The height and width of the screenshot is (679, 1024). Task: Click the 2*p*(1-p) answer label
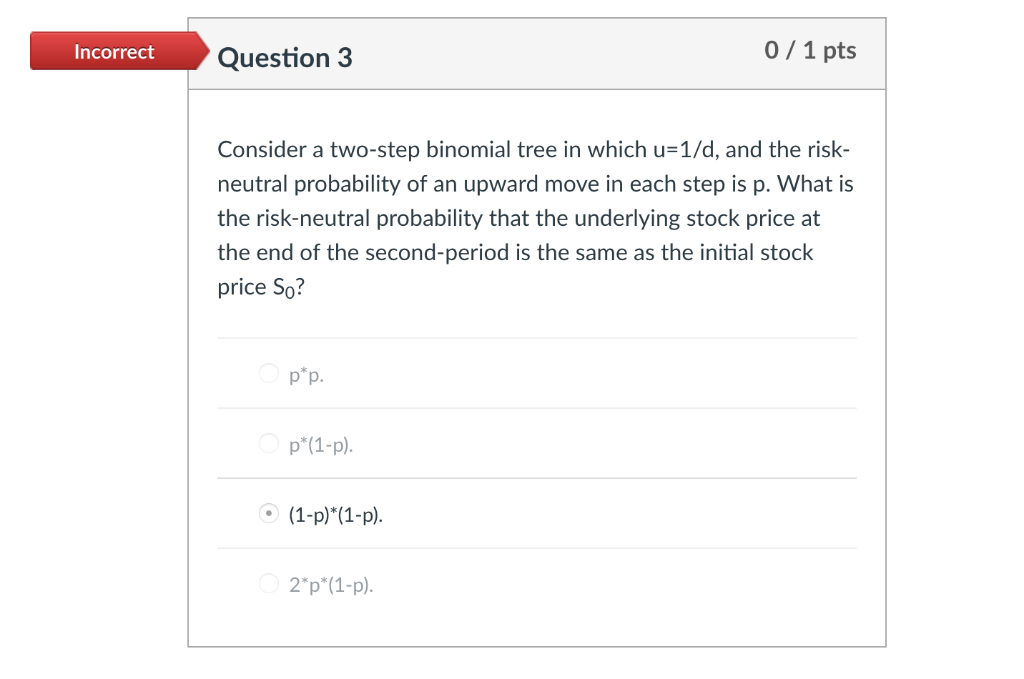[x=329, y=584]
